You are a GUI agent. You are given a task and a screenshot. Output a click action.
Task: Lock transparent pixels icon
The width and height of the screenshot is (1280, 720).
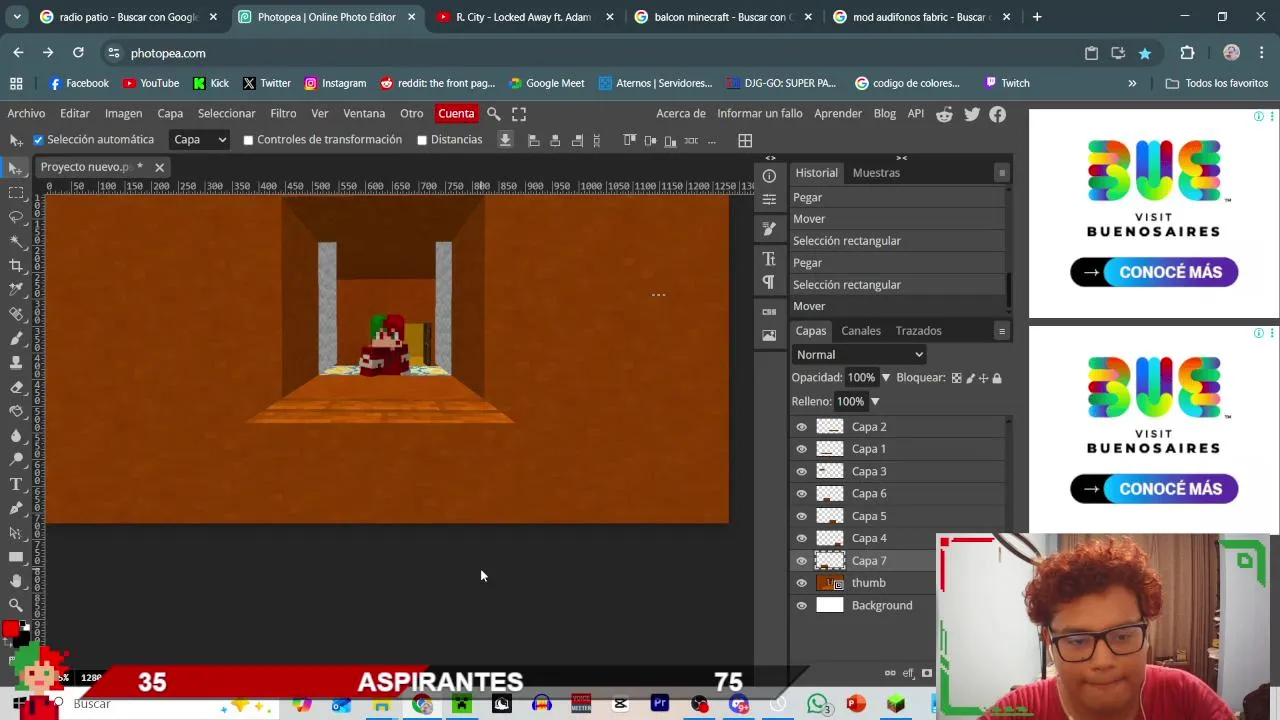(956, 378)
